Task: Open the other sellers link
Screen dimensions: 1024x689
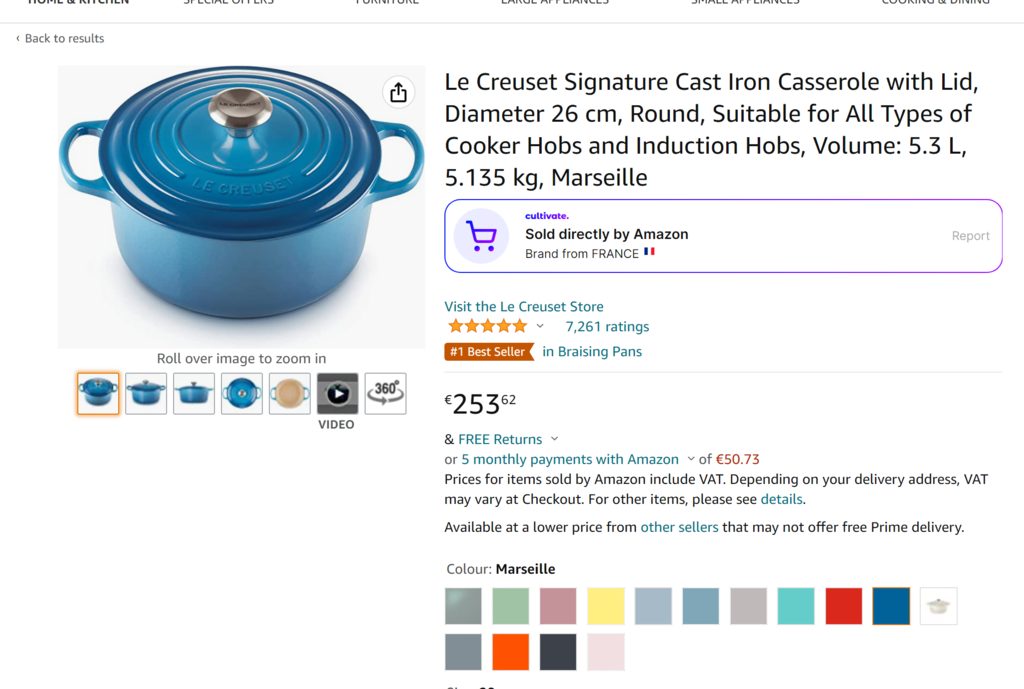Action: (x=679, y=527)
